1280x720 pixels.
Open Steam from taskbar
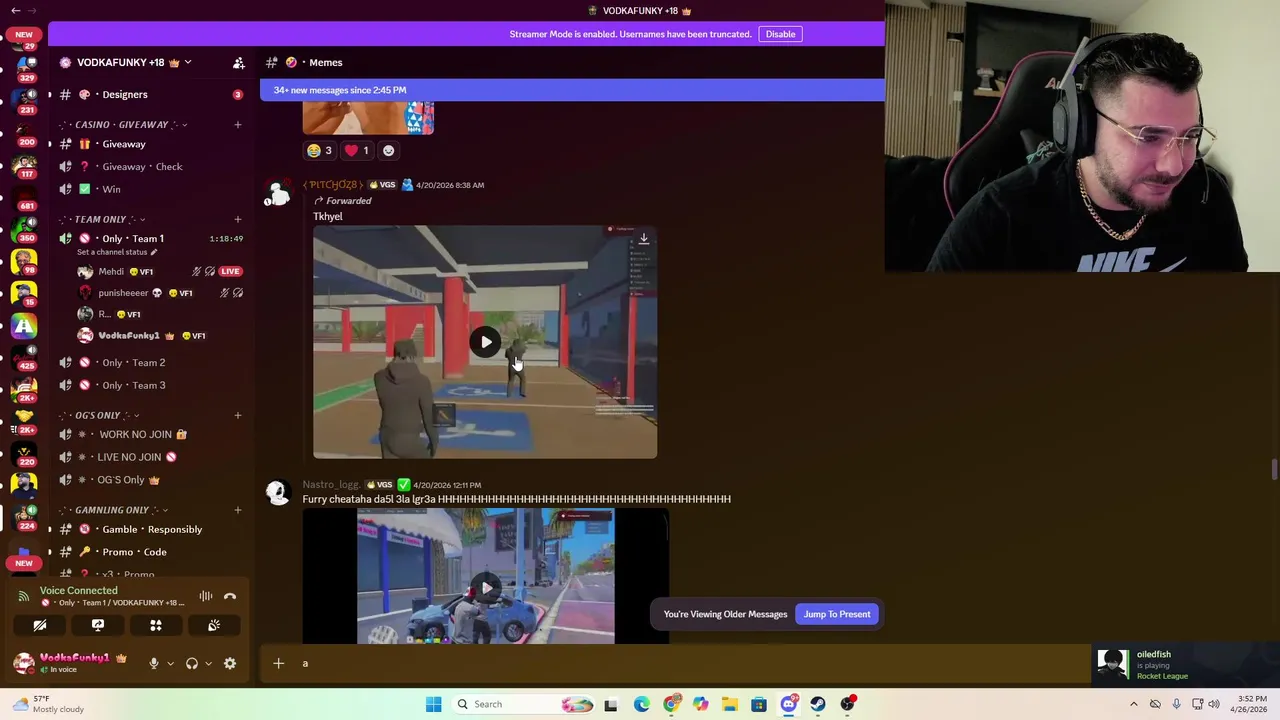(818, 704)
